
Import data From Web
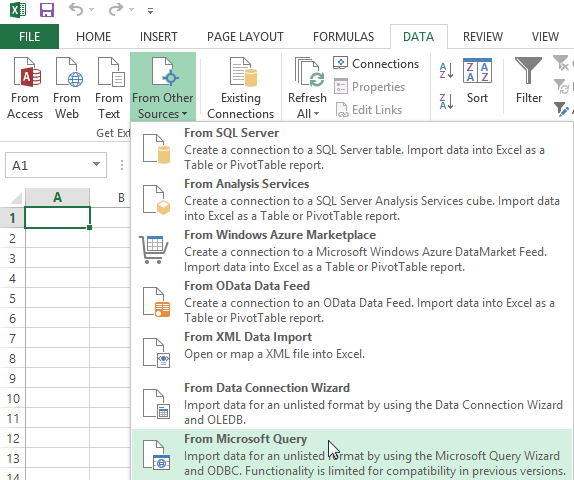coord(67,88)
